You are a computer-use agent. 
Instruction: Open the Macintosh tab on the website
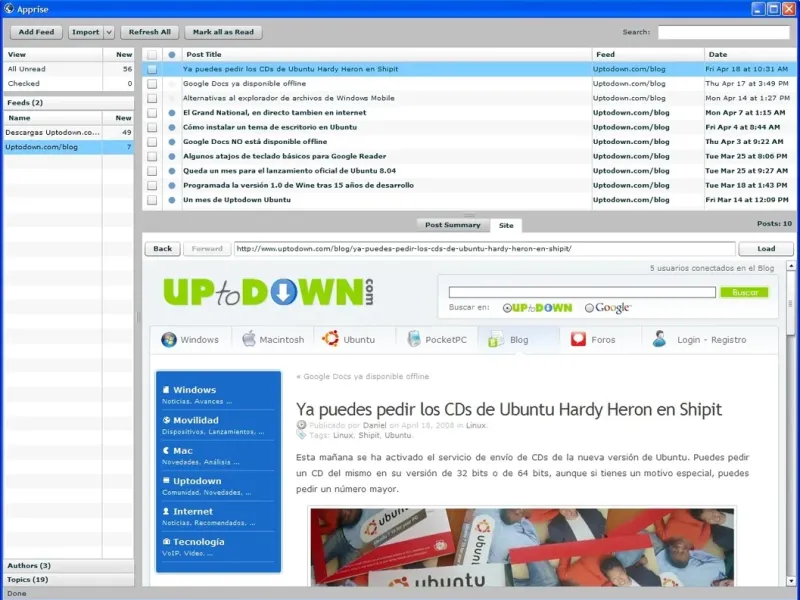click(273, 340)
